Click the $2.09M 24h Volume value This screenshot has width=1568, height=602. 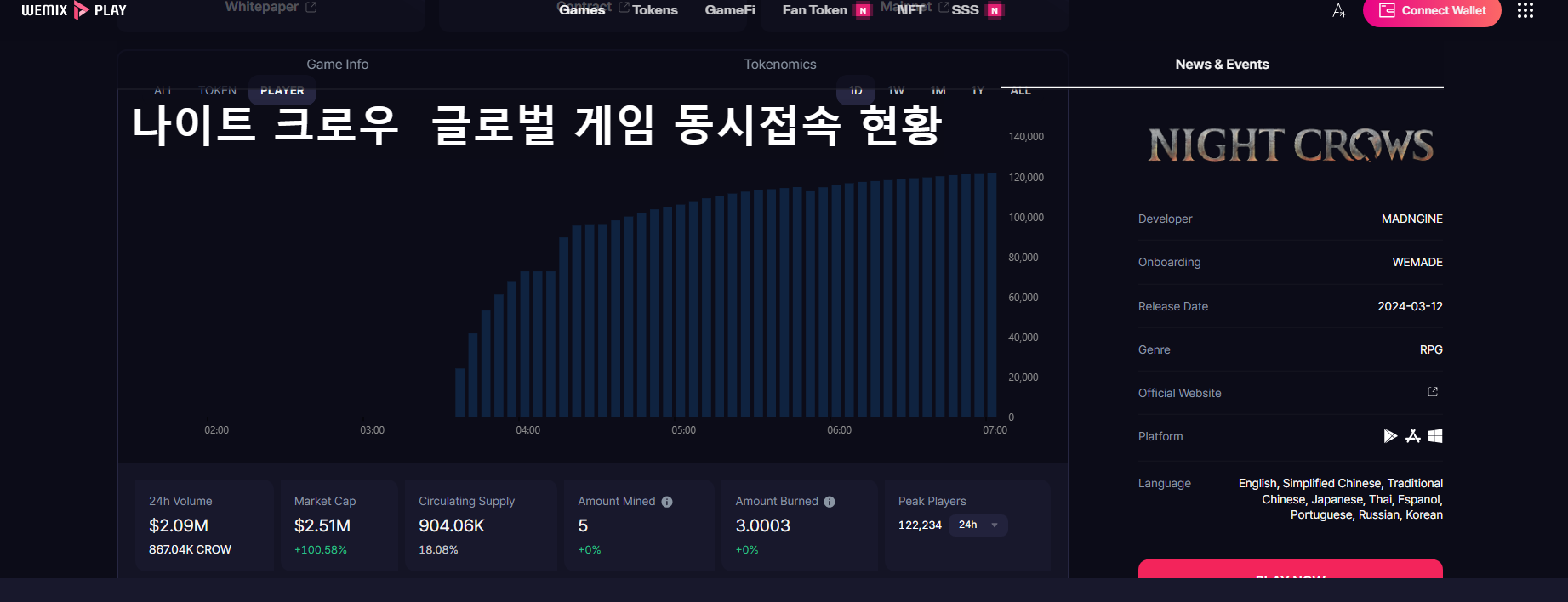[x=179, y=525]
